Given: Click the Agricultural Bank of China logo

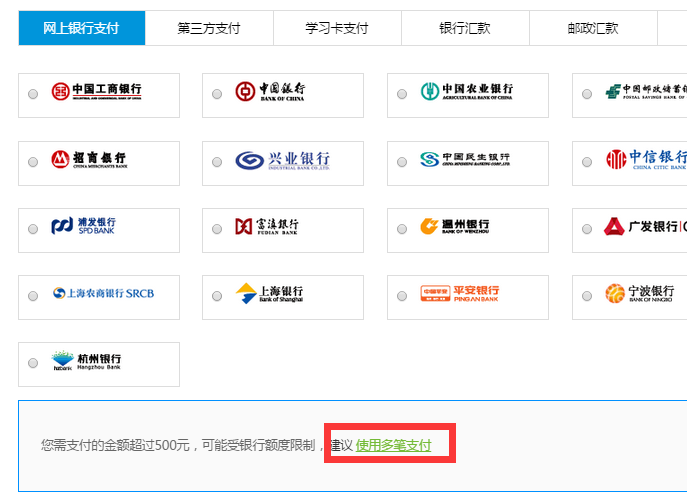Looking at the screenshot, I should click(x=466, y=92).
